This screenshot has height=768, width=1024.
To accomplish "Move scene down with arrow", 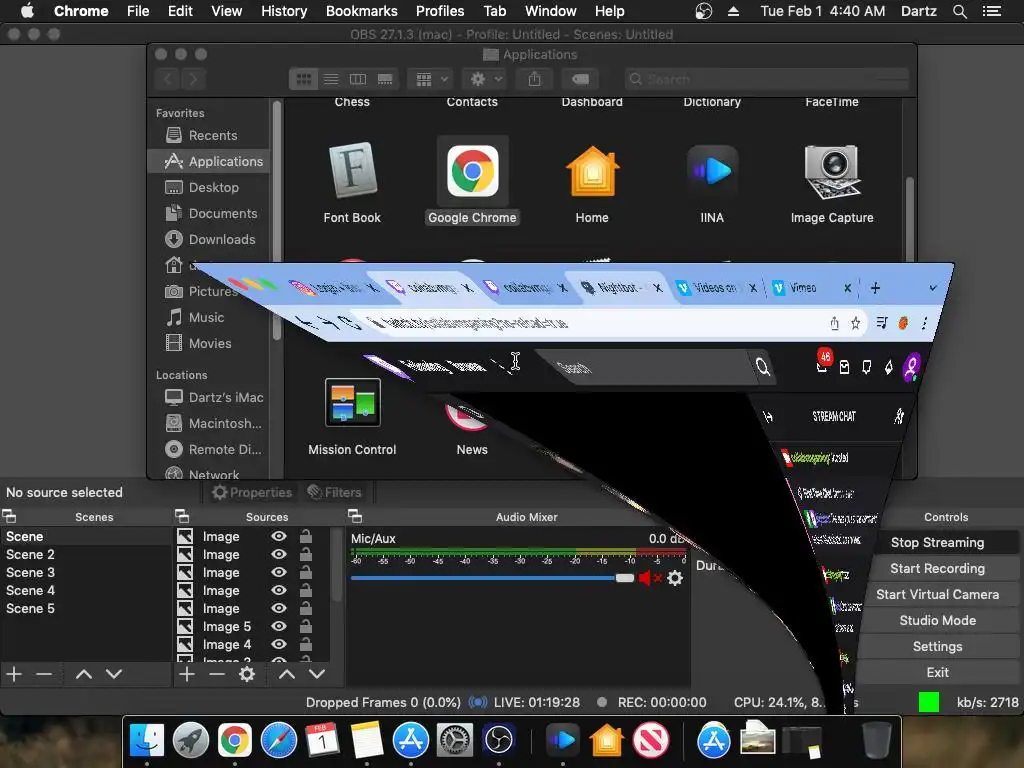I will 114,674.
